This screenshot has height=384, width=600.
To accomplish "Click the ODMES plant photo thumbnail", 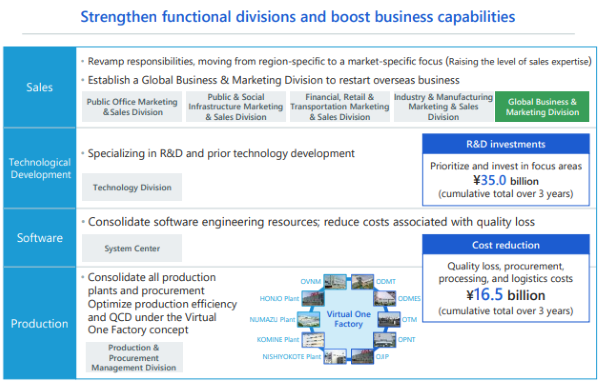I will [x=385, y=298].
